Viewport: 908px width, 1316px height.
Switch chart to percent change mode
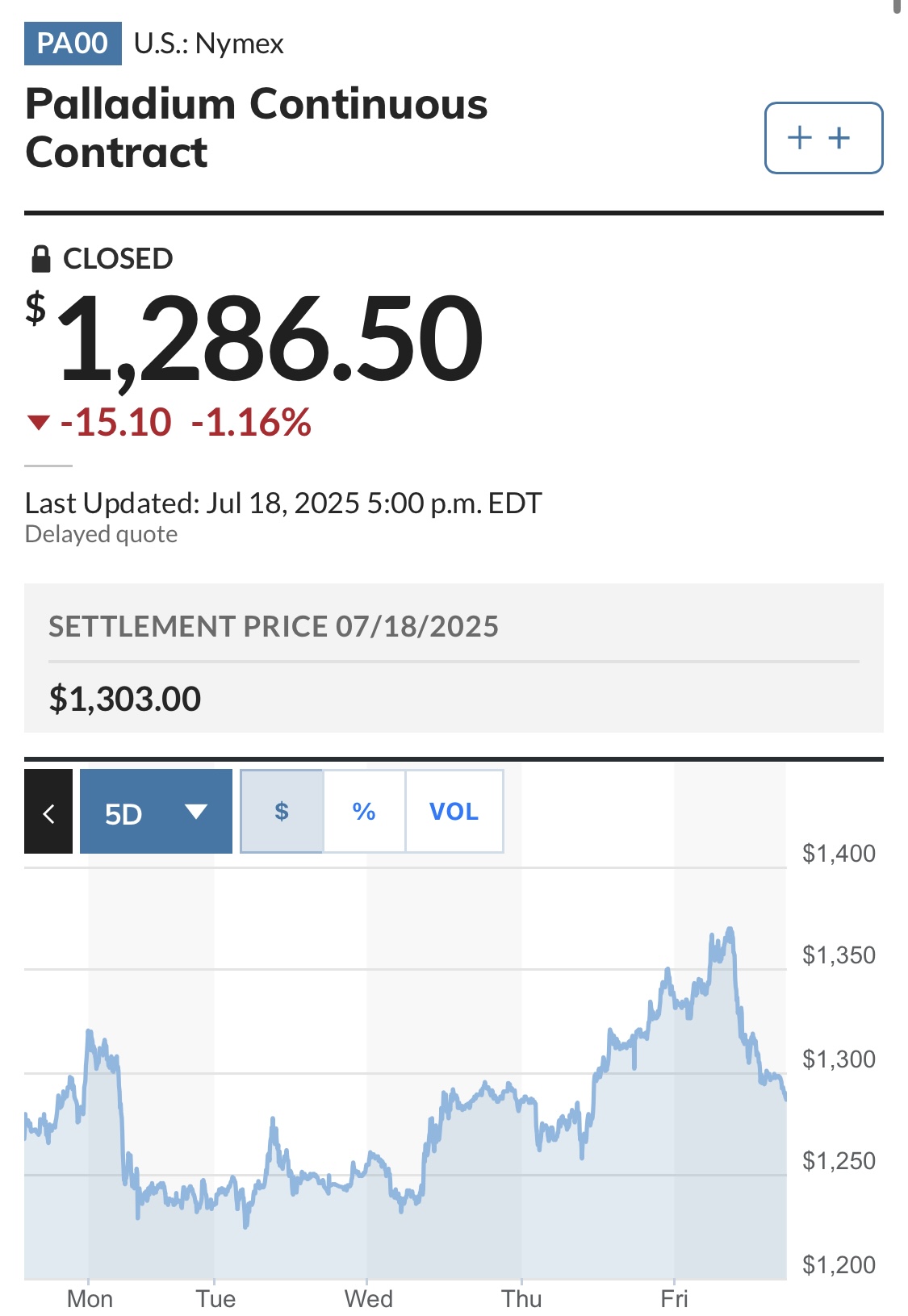pyautogui.click(x=364, y=812)
